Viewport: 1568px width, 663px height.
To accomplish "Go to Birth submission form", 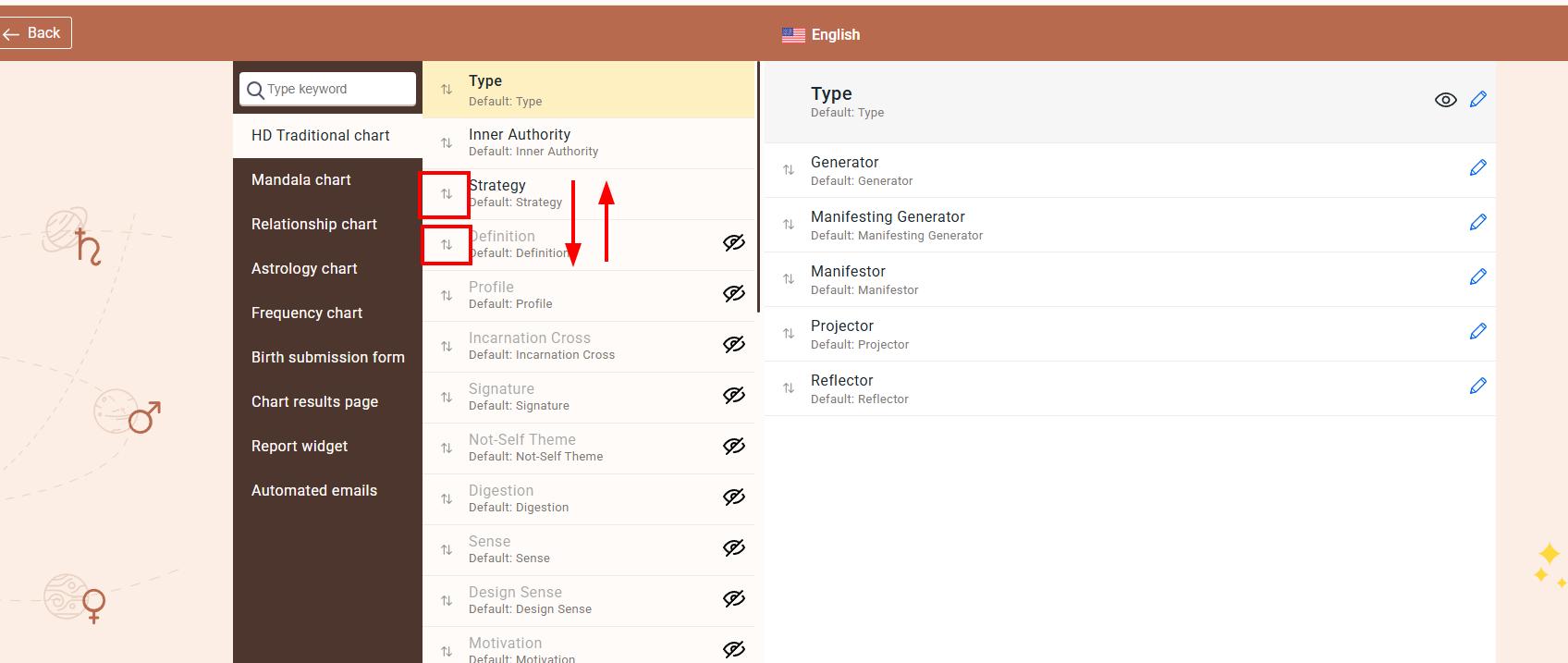I will click(x=328, y=357).
